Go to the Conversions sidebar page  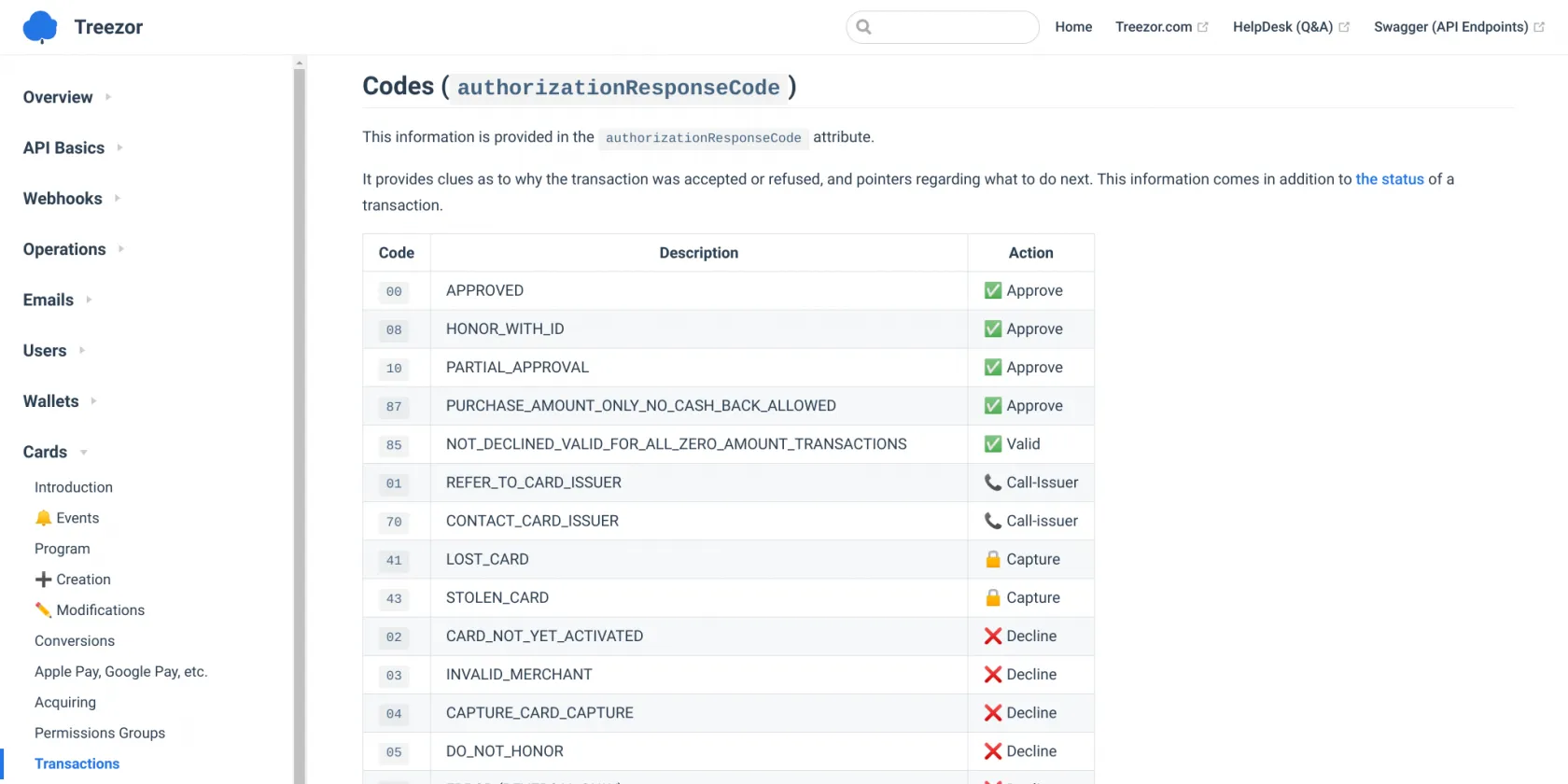75,640
